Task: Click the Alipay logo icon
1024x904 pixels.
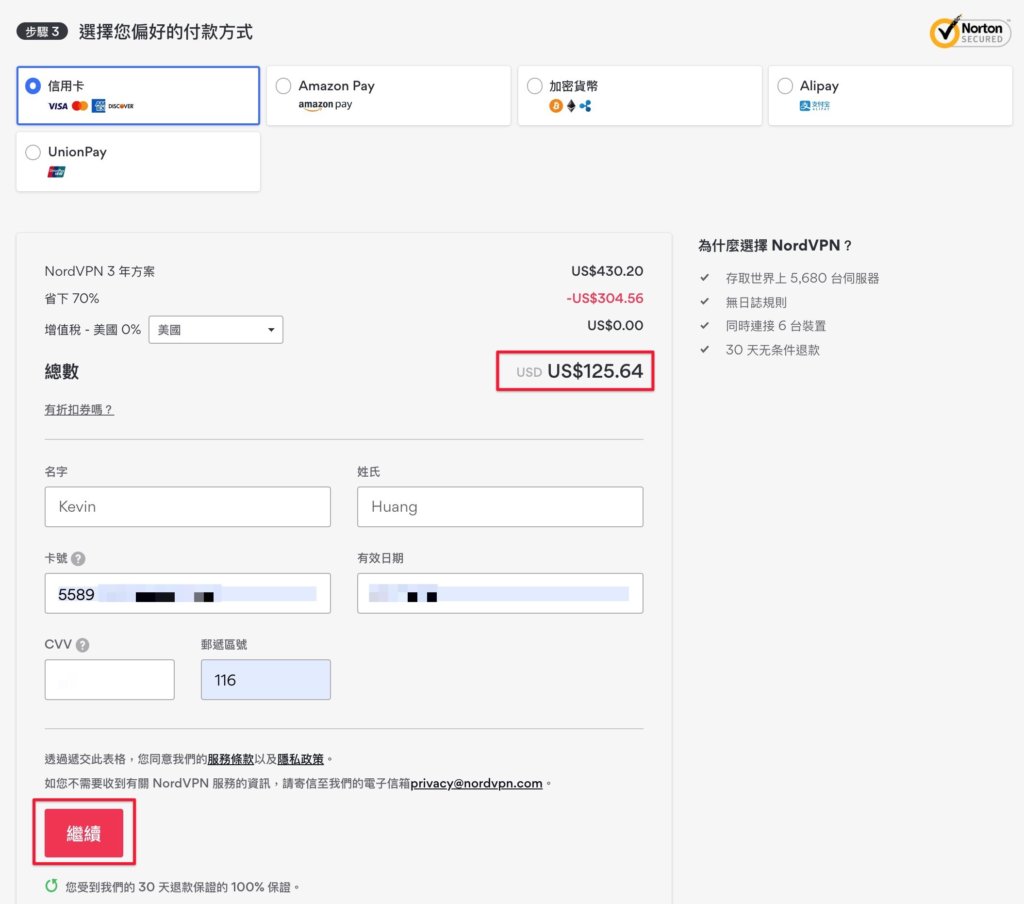Action: tap(814, 106)
